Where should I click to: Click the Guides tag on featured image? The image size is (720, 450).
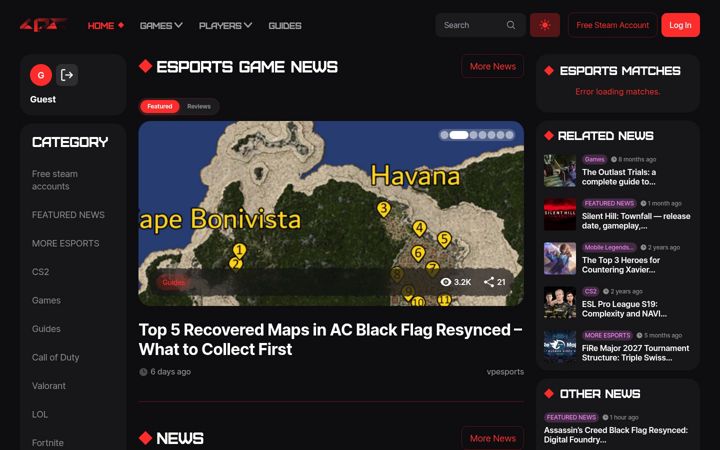pyautogui.click(x=173, y=282)
